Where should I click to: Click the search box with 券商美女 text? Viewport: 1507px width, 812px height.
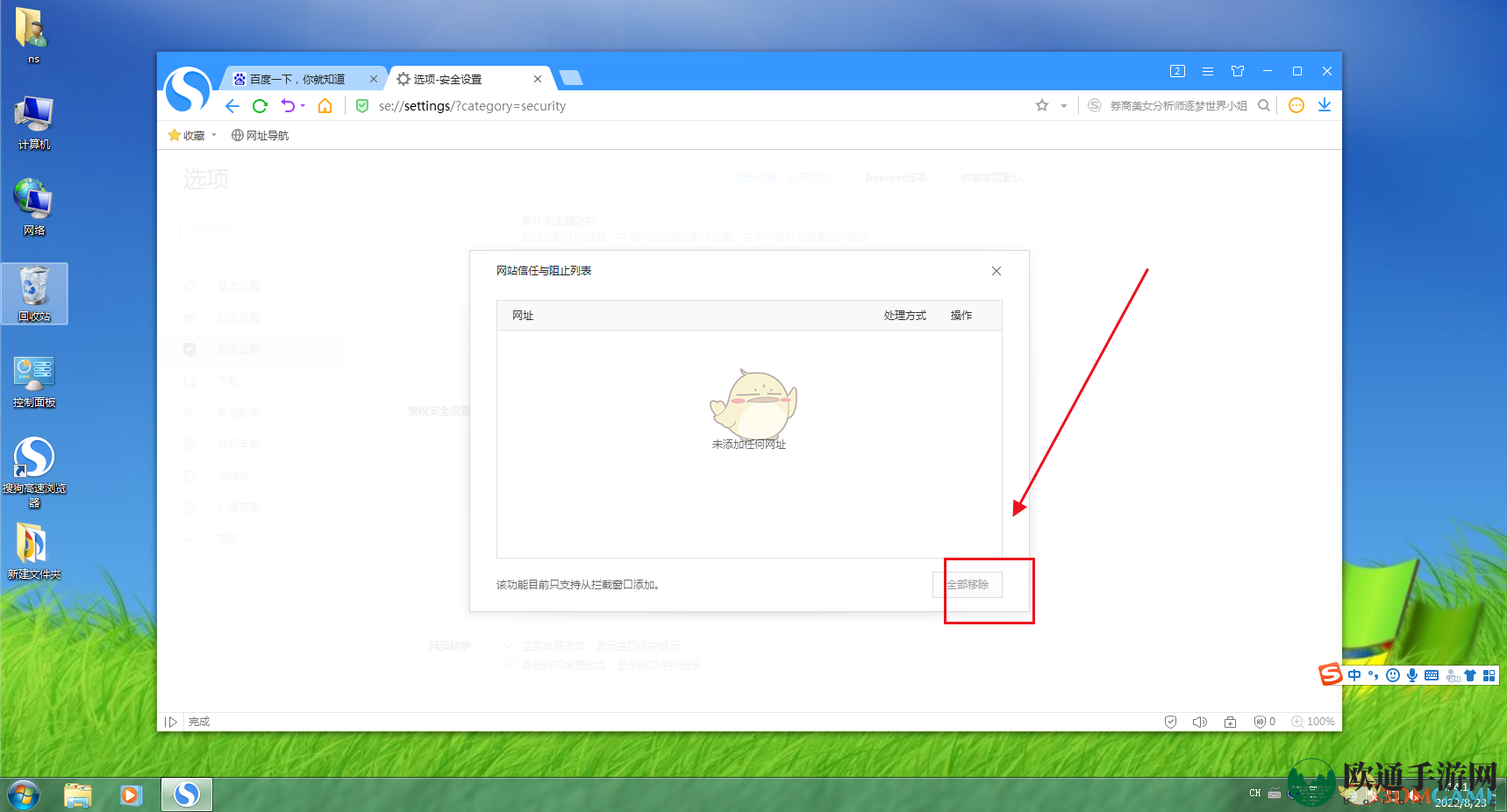1178,106
